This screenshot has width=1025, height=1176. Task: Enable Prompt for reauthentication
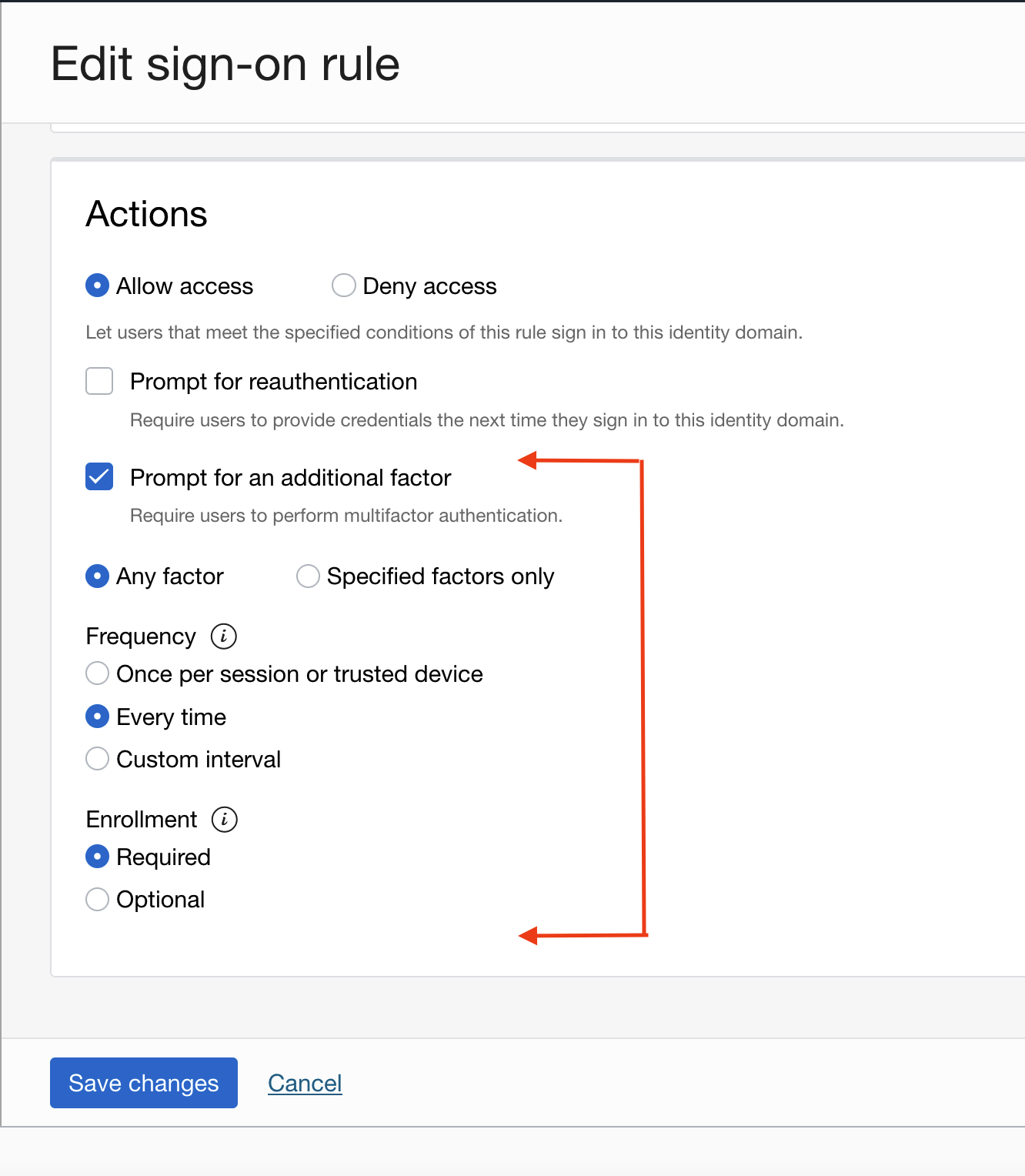pos(98,381)
